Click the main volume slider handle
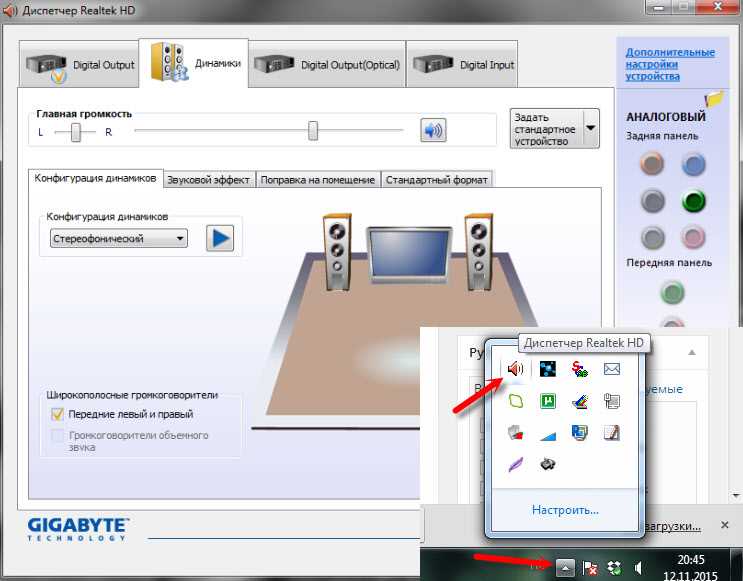 tap(313, 130)
